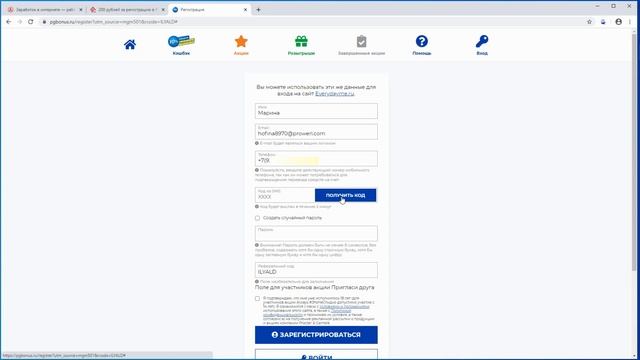Open the browser three-dot menu
Viewport: 640px width, 360px height.
click(x=630, y=22)
